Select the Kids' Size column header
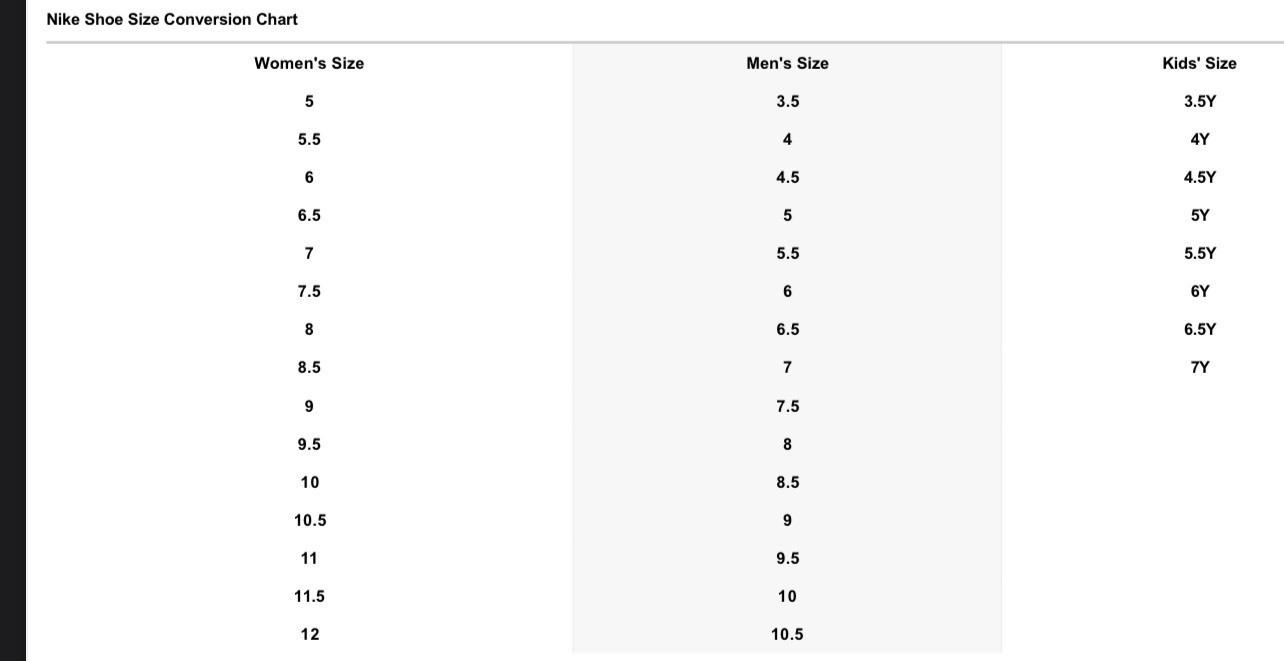This screenshot has height=661, width=1284. [1199, 63]
